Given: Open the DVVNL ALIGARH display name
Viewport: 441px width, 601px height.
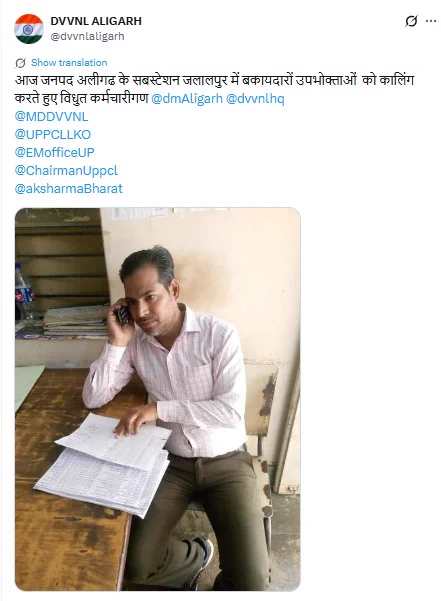Looking at the screenshot, I should 96,21.
